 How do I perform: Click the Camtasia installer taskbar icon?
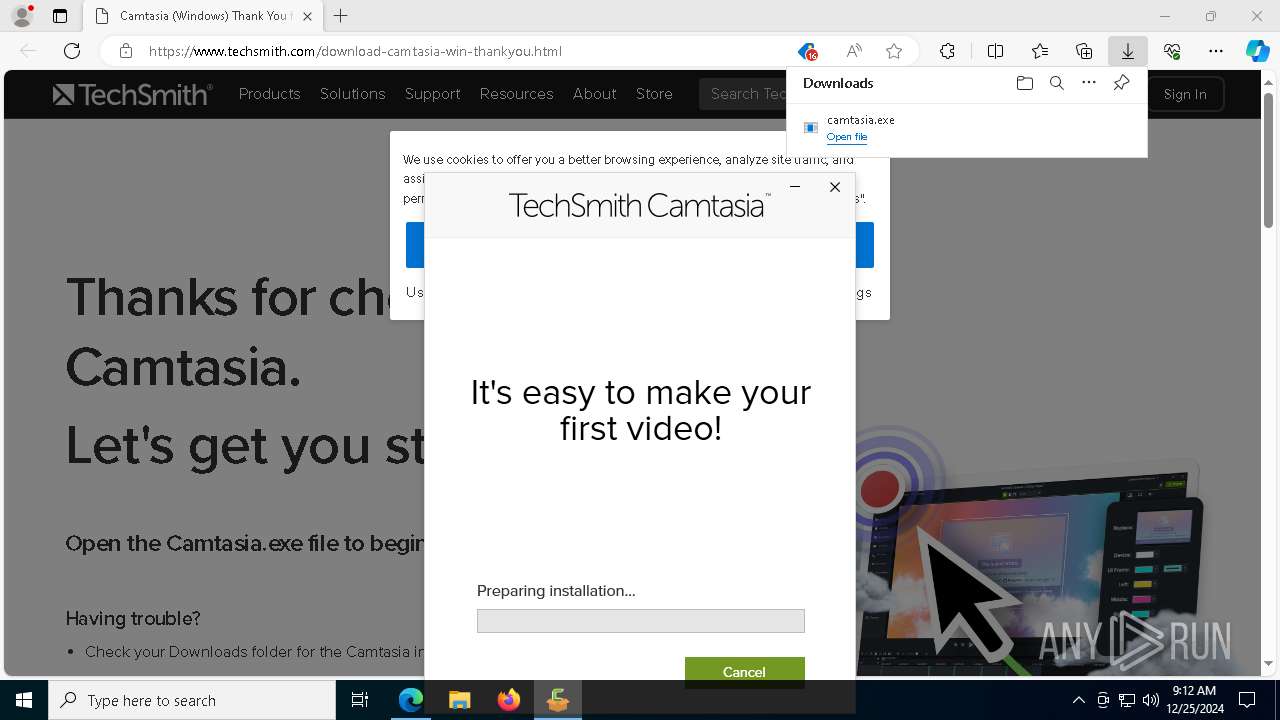point(557,700)
